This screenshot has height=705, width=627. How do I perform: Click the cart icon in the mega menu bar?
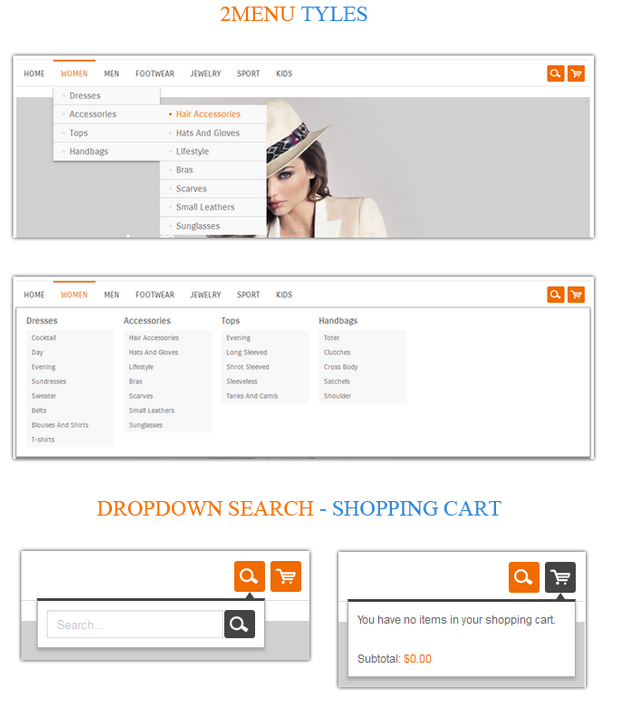(x=576, y=294)
